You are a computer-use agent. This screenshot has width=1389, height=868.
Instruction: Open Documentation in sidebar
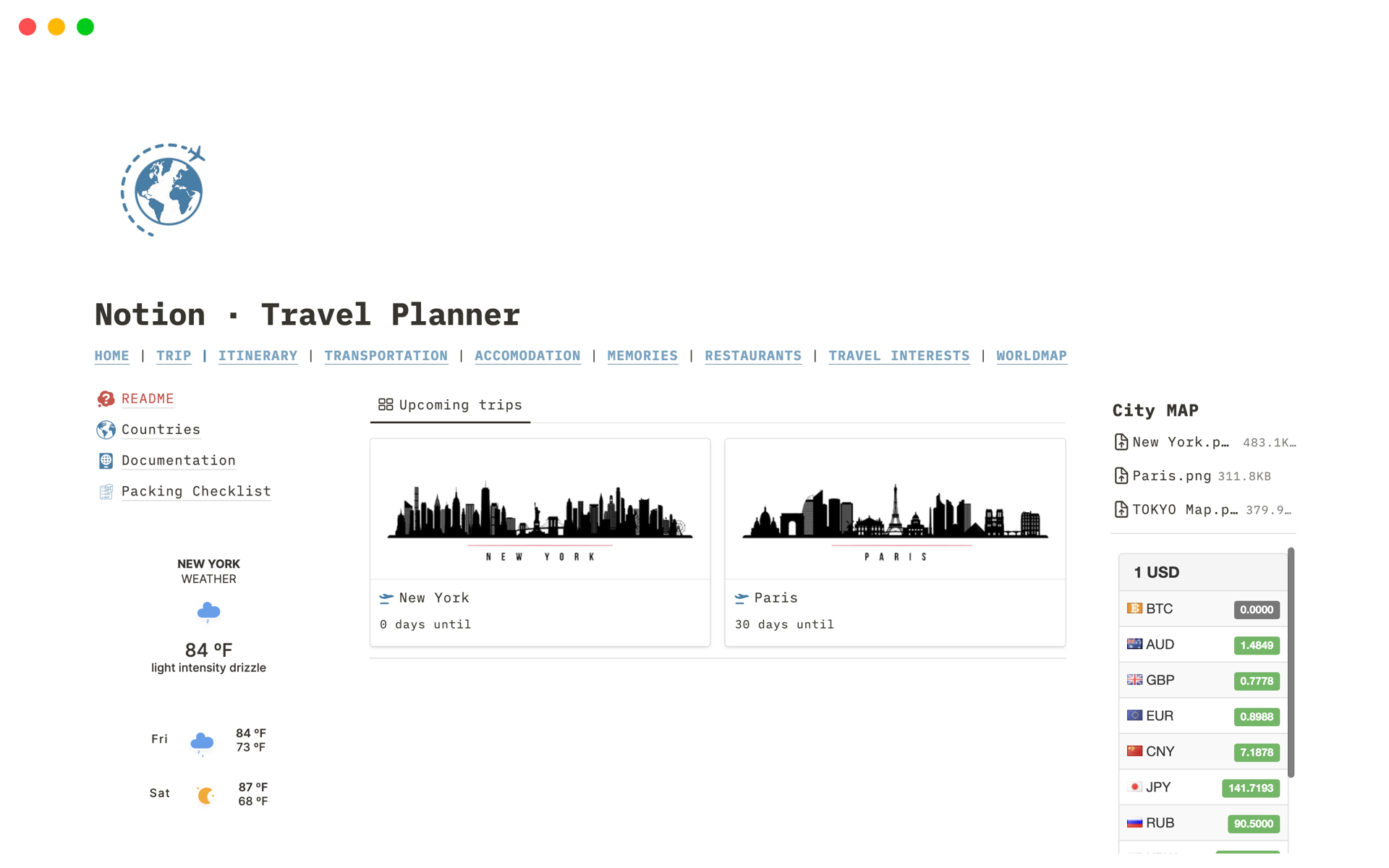click(178, 459)
